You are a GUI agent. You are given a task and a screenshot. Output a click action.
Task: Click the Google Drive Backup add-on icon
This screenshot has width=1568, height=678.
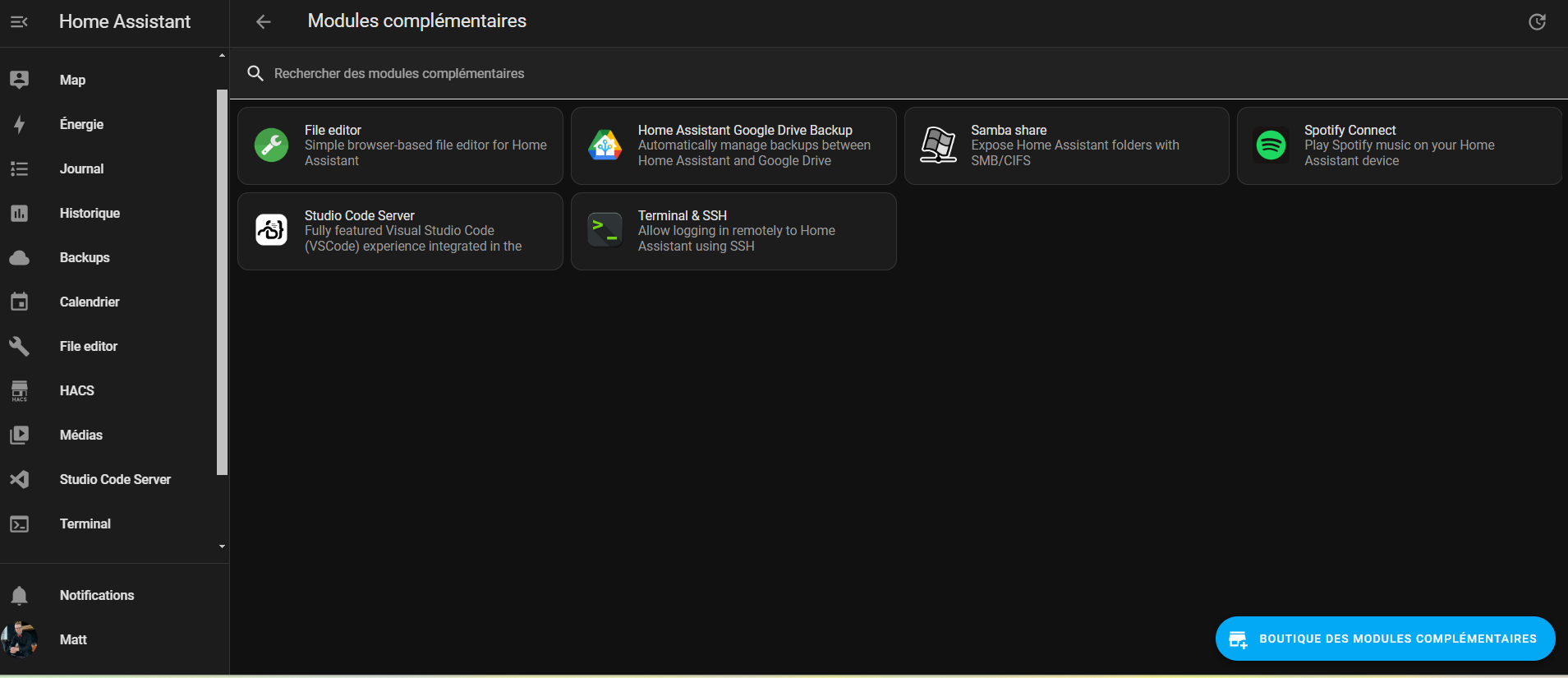[x=605, y=145]
